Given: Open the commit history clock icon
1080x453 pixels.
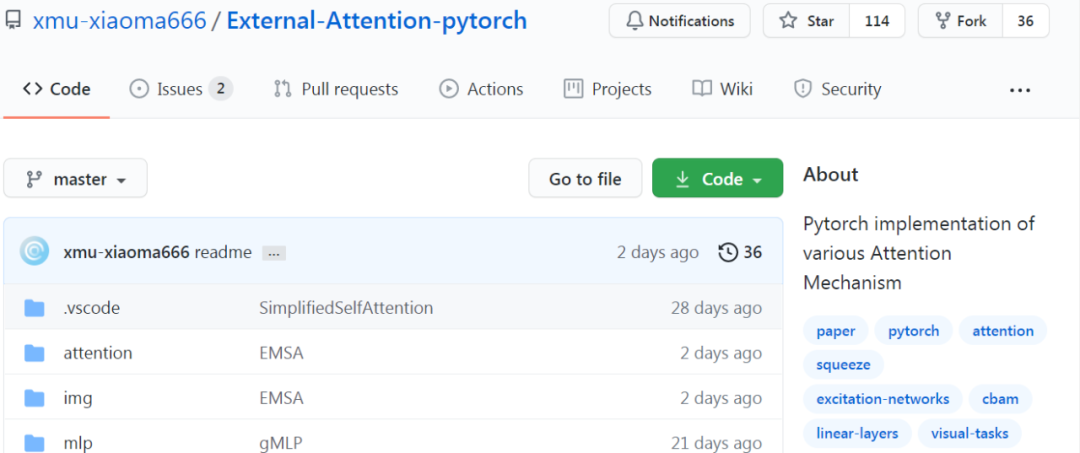Looking at the screenshot, I should click(x=728, y=253).
